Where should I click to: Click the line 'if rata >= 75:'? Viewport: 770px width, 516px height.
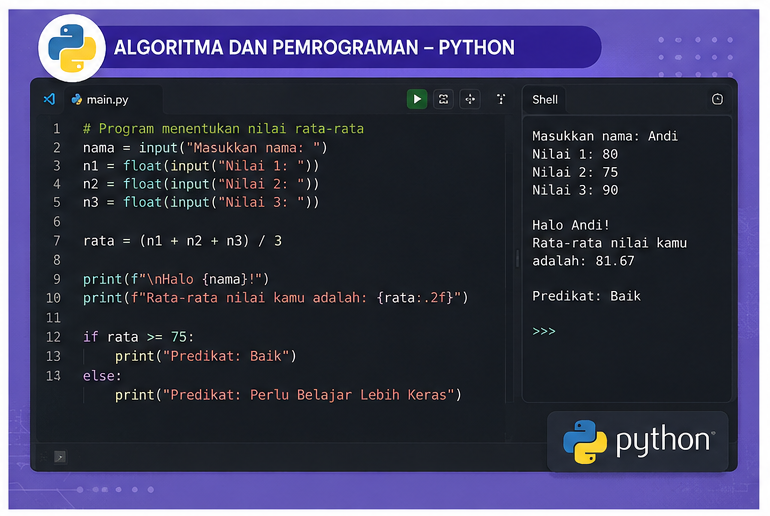tap(138, 337)
